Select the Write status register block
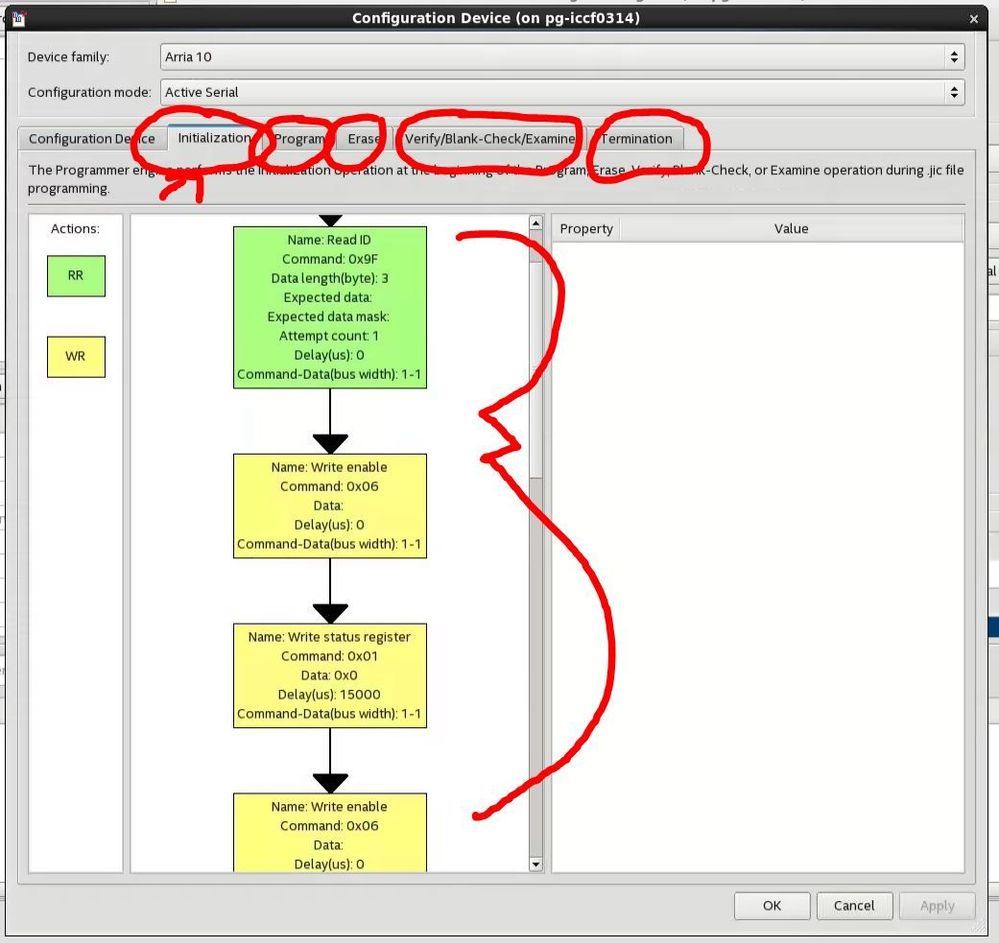Viewport: 999px width, 943px height. coord(330,675)
